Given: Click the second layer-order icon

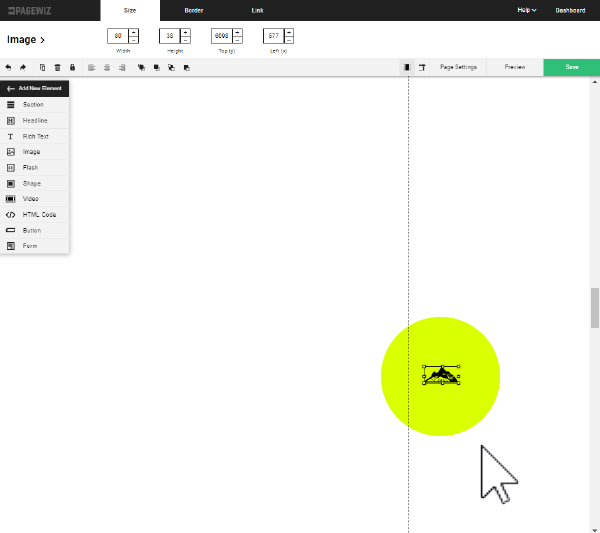Looking at the screenshot, I should [x=157, y=68].
